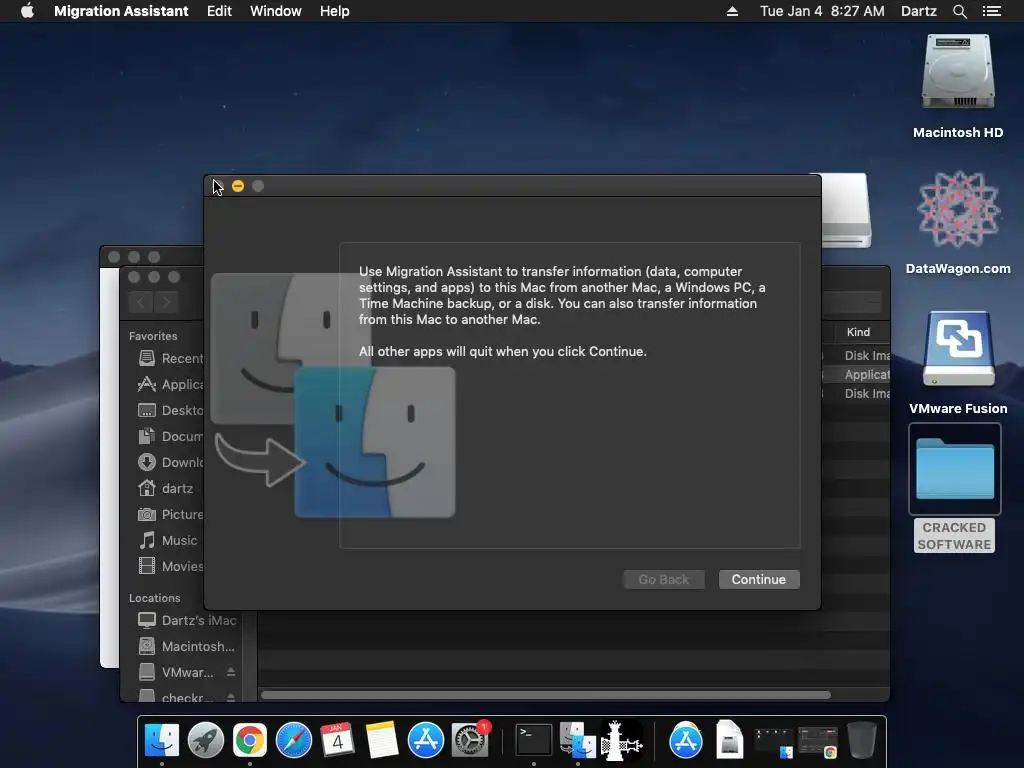Open the Trash in the Dock

tap(861, 741)
